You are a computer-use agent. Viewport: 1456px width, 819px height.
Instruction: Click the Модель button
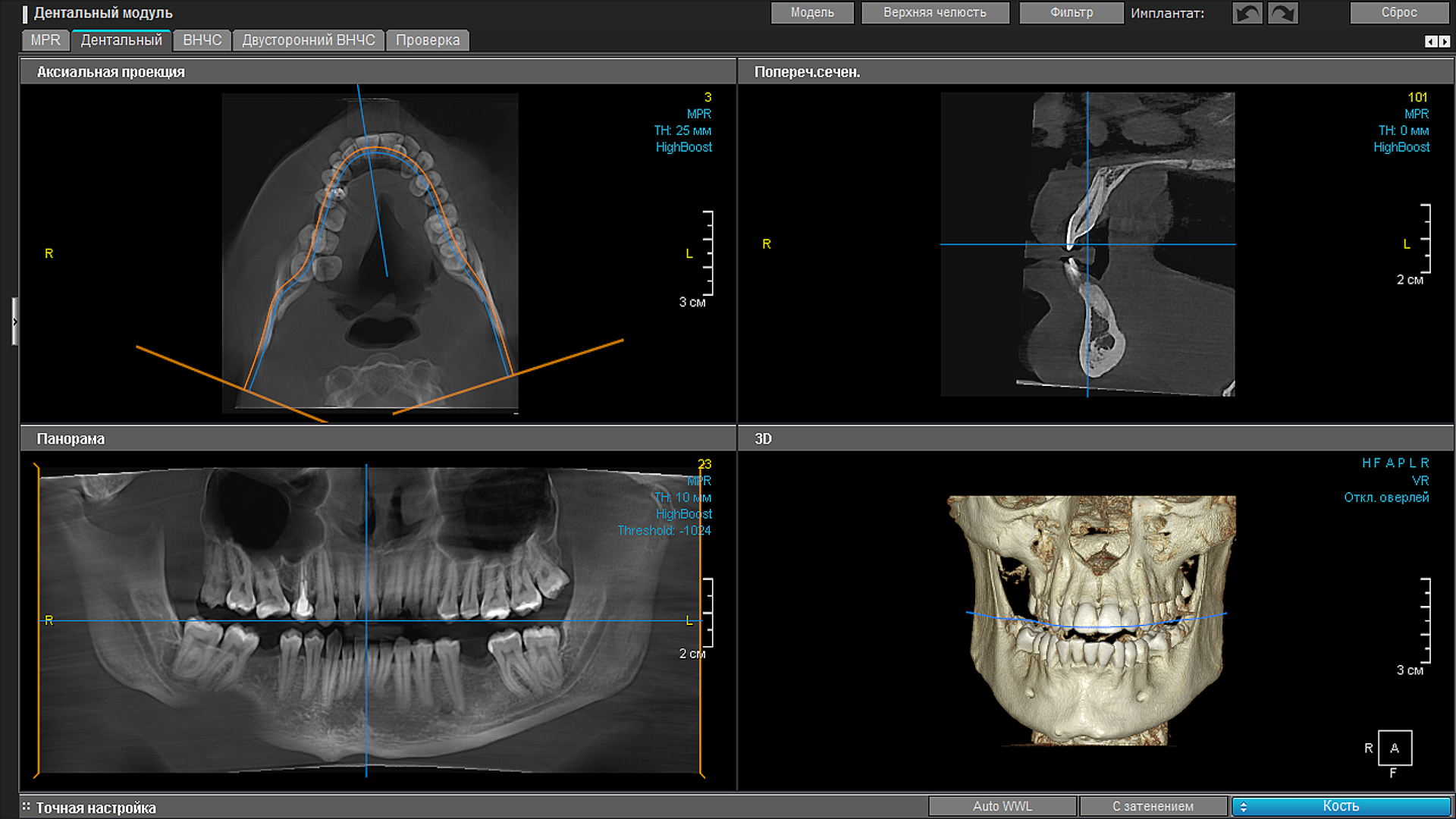pyautogui.click(x=812, y=13)
